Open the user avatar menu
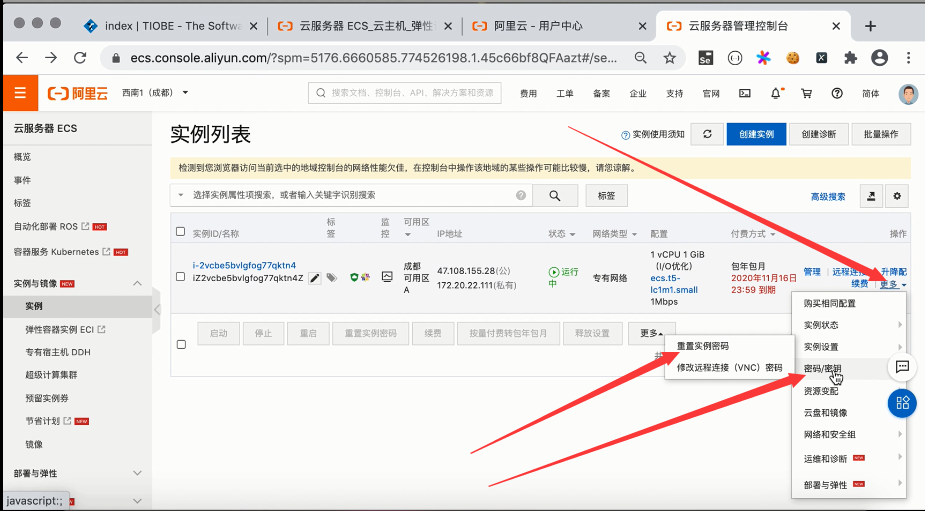 click(908, 93)
